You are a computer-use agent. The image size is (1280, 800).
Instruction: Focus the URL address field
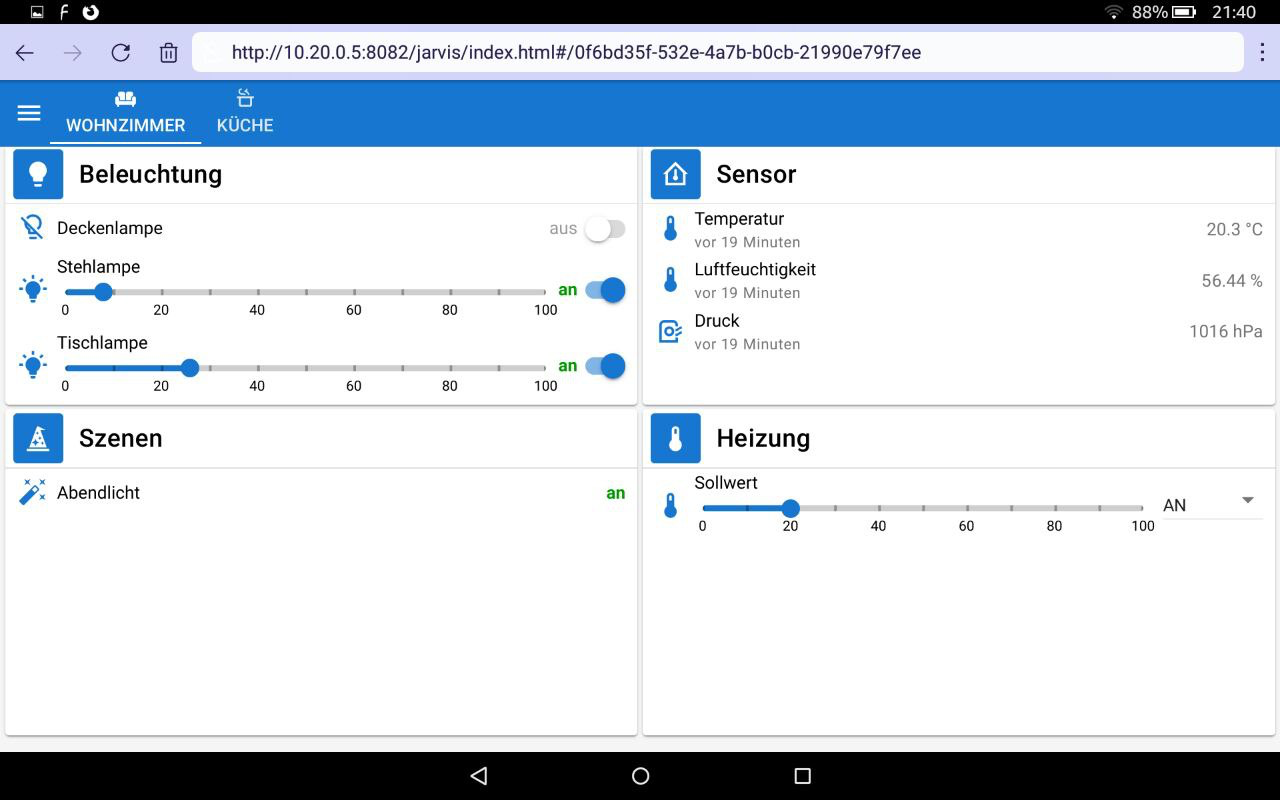(717, 52)
